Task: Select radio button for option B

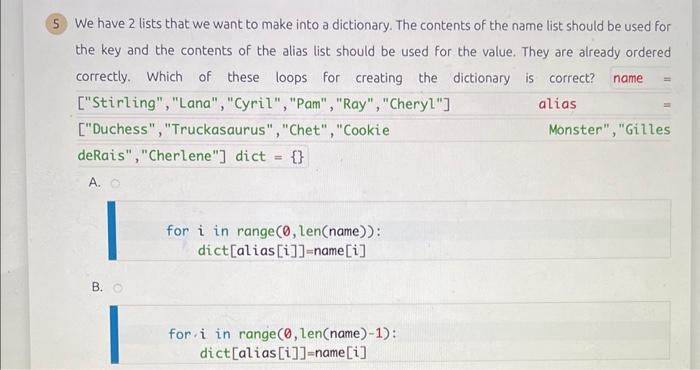Action: 118,288
